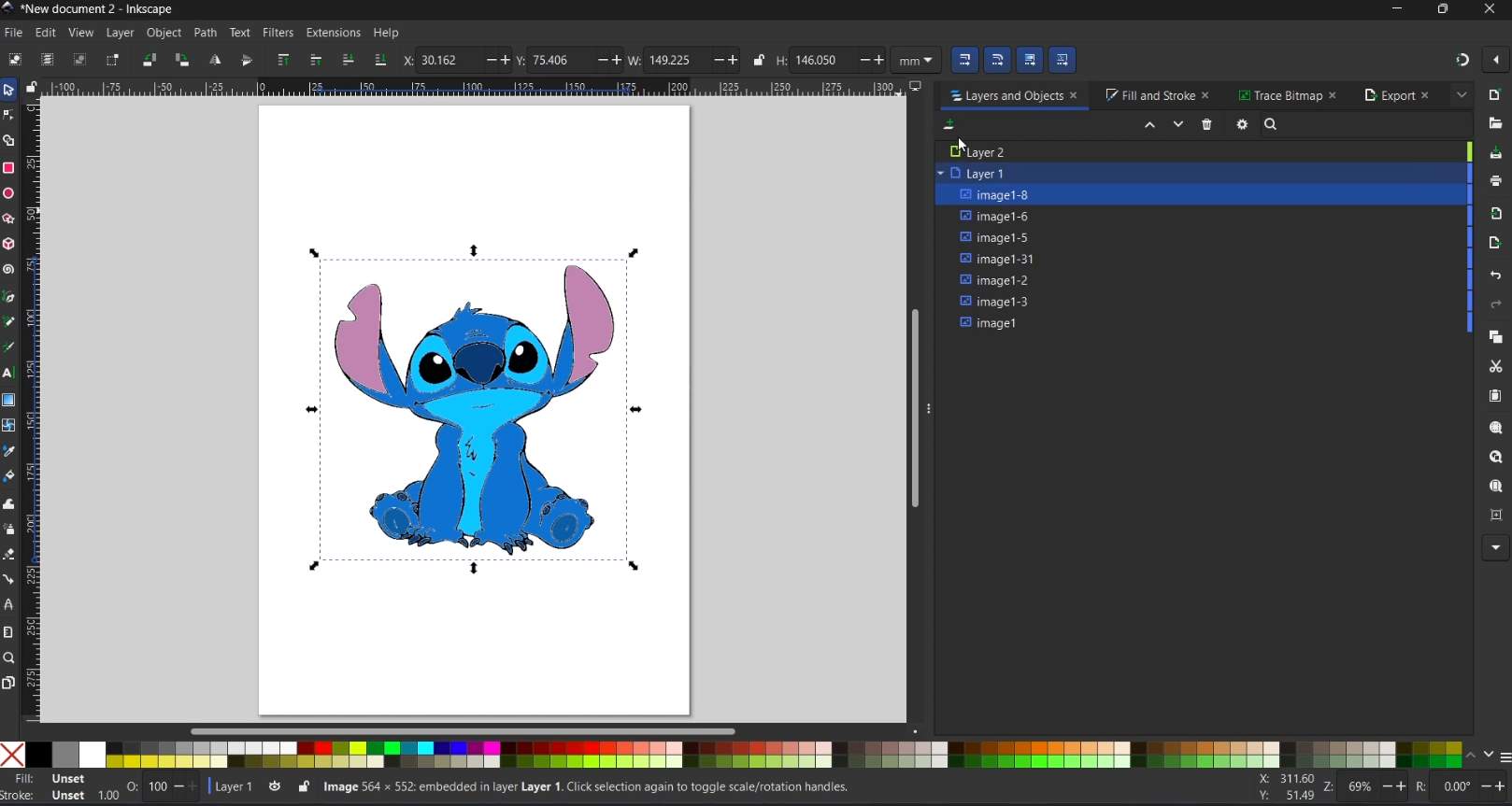Click the canvas horizontal scrollbar

pos(463,732)
